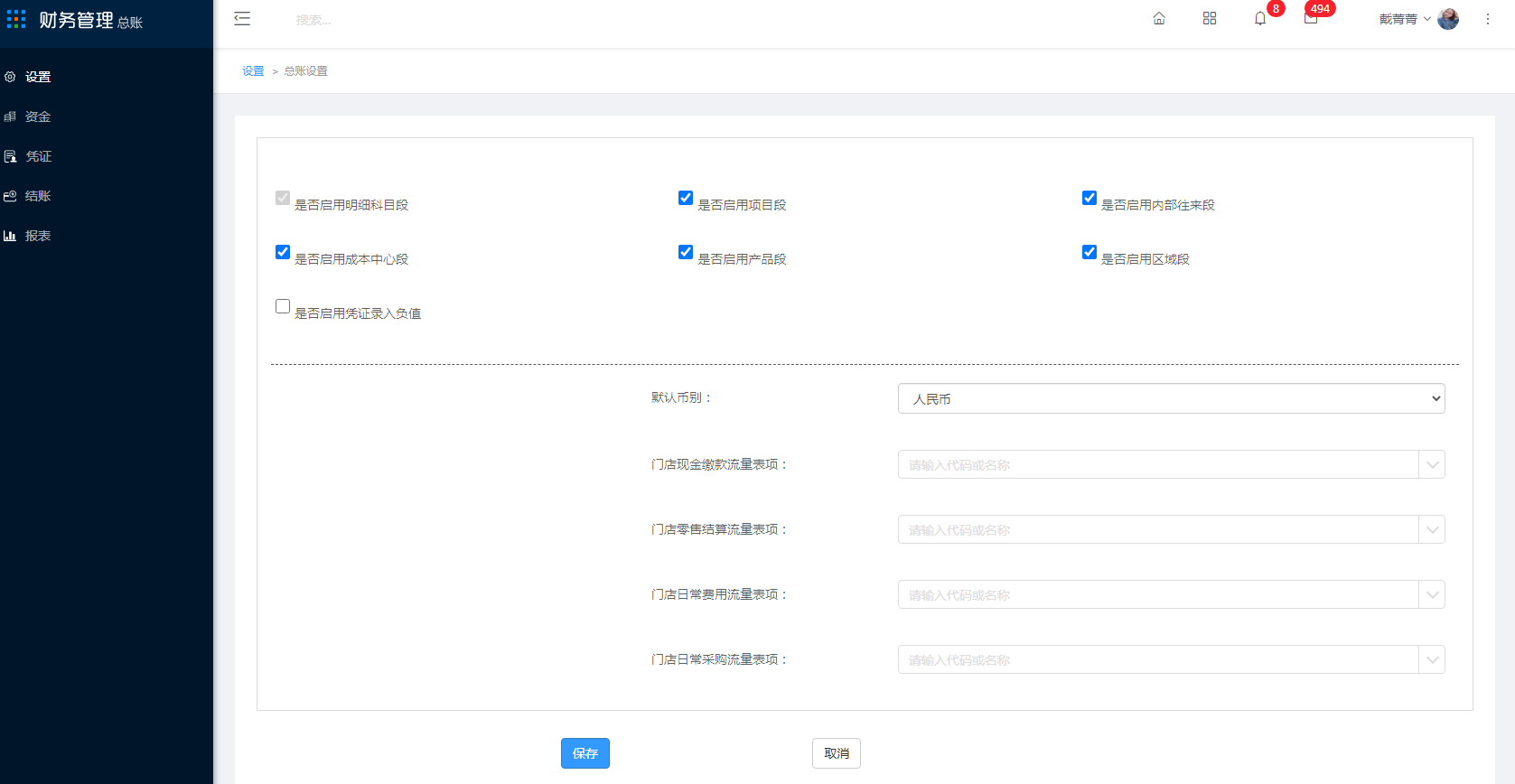Image resolution: width=1515 pixels, height=784 pixels.
Task: Click the 是否启用区域段 label text
Action: pos(1146,259)
